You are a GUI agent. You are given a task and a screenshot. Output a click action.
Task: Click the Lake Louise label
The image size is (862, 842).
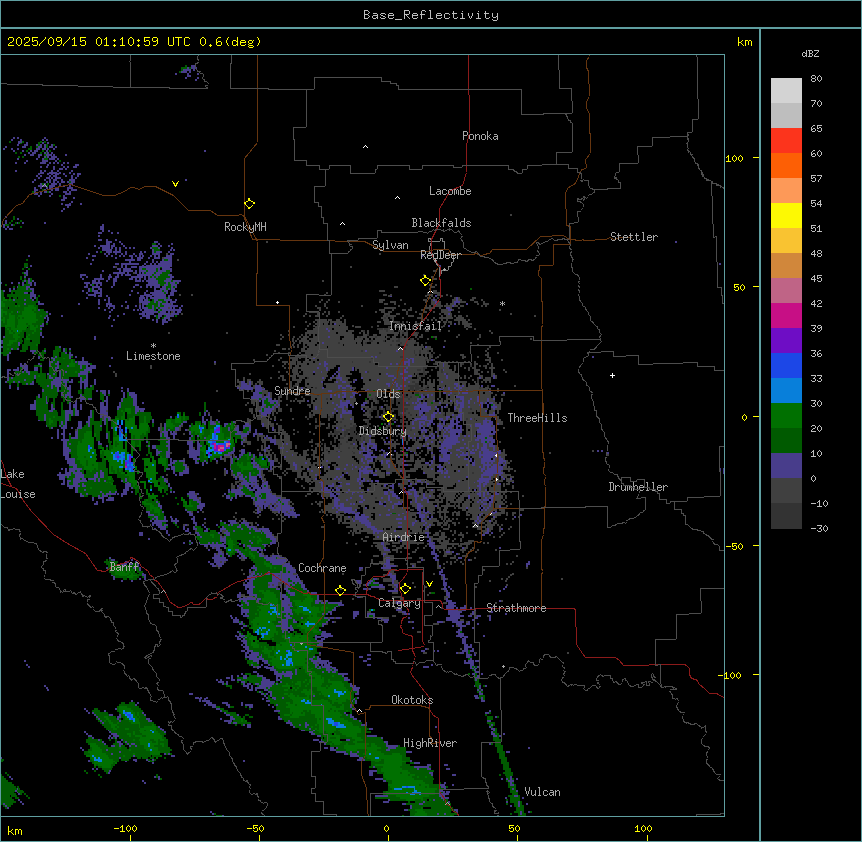[18, 484]
